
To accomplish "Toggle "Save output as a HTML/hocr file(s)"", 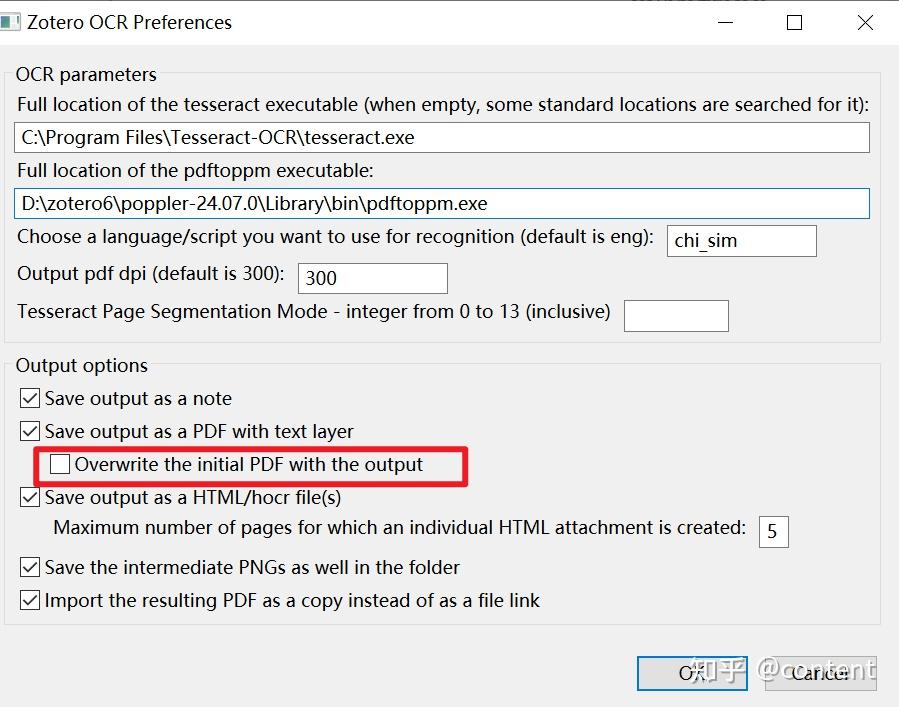I will 29,497.
